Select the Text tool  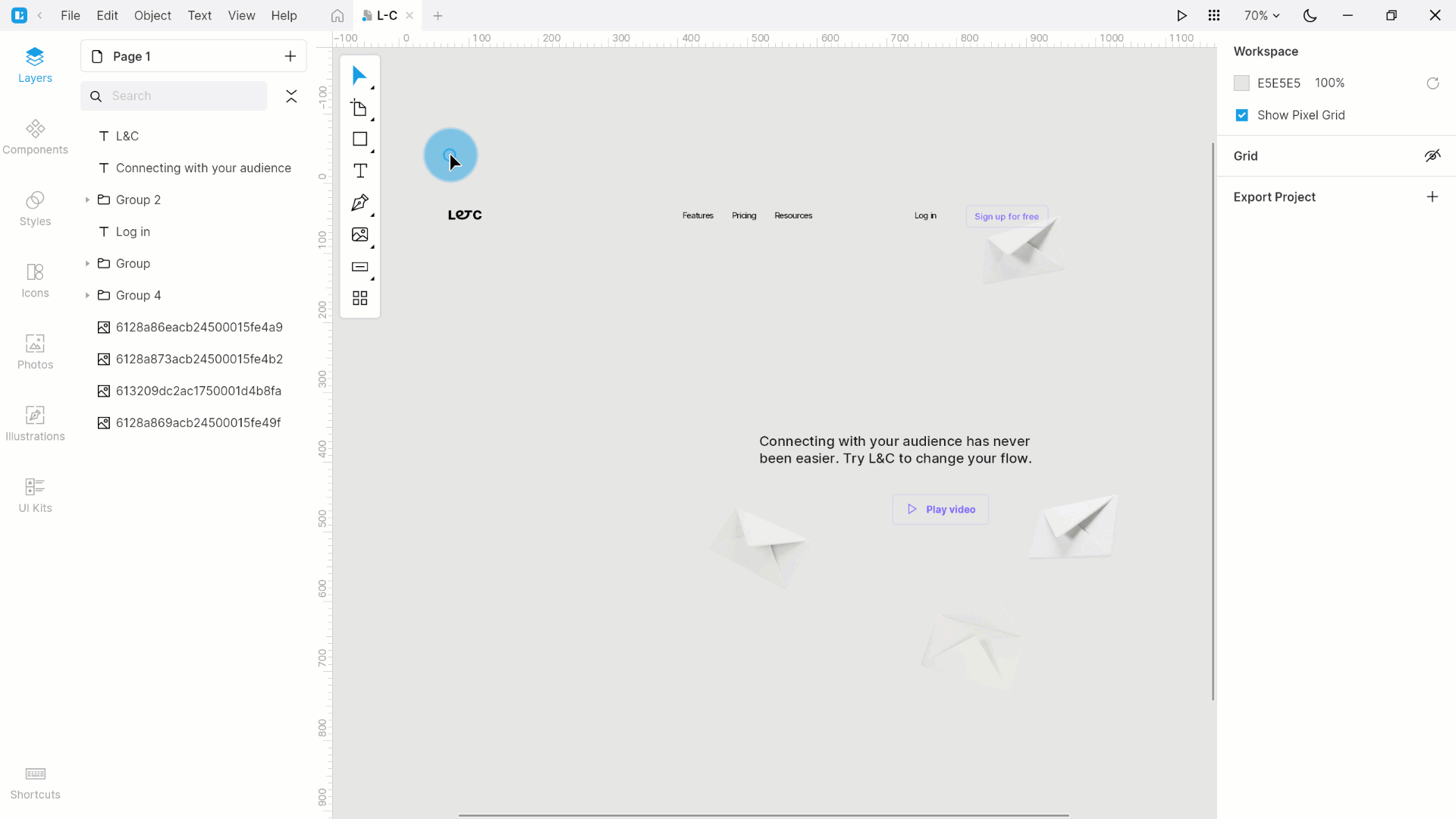(x=362, y=172)
